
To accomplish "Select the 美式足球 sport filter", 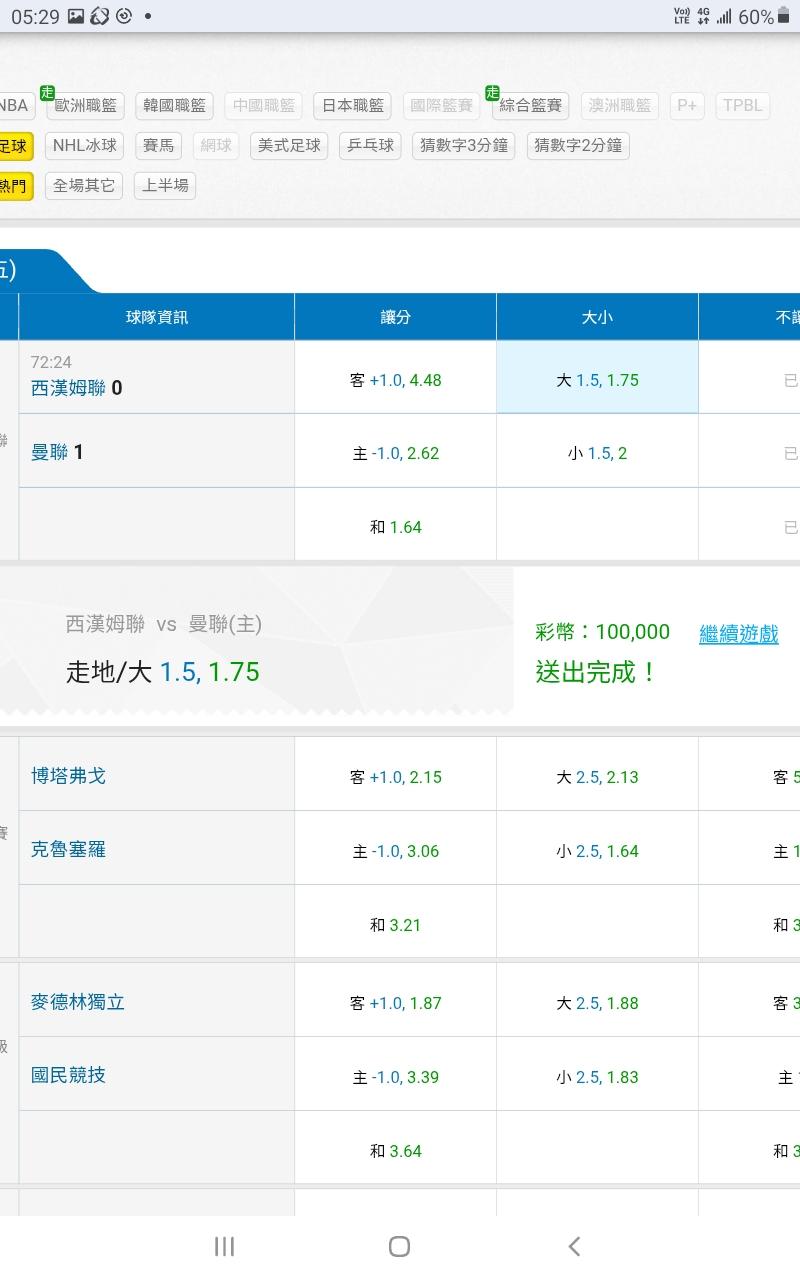I will click(x=289, y=145).
